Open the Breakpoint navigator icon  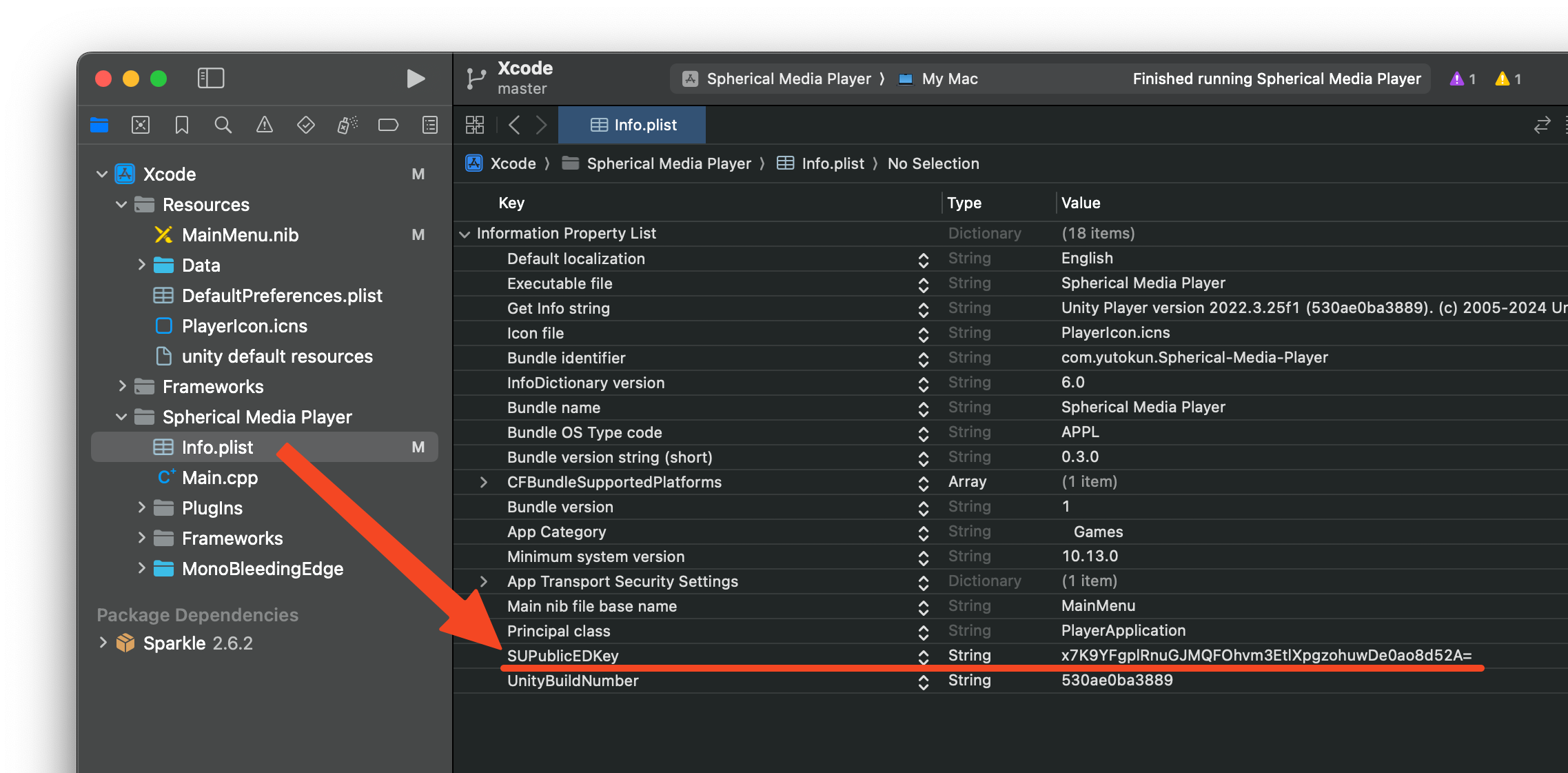point(388,125)
